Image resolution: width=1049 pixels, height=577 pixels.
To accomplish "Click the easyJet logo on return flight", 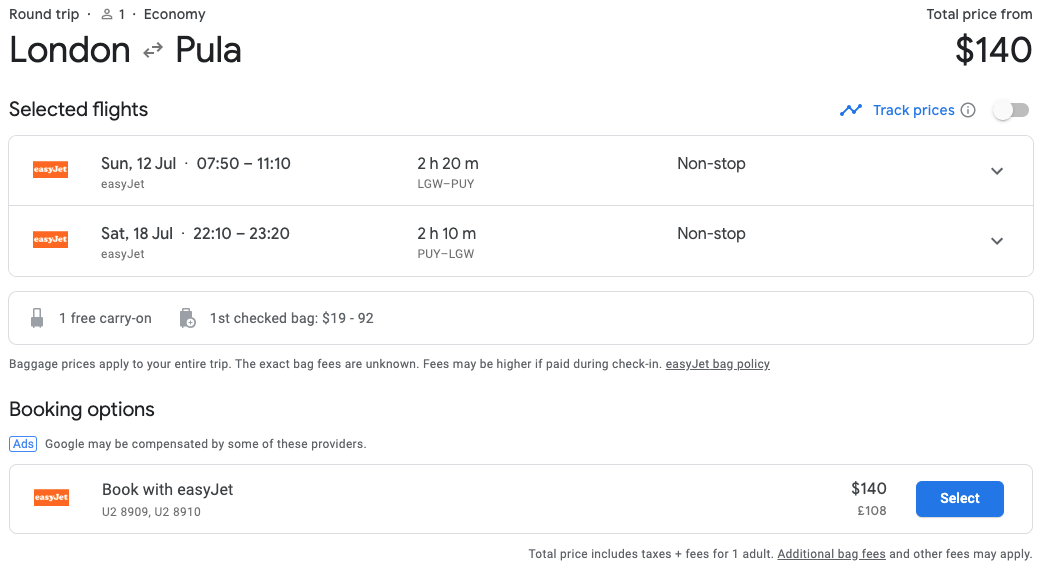I will pyautogui.click(x=50, y=240).
